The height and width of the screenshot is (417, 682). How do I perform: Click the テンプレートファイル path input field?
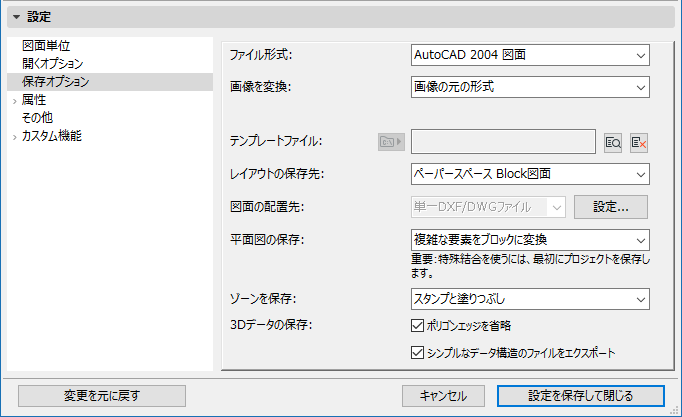click(503, 142)
